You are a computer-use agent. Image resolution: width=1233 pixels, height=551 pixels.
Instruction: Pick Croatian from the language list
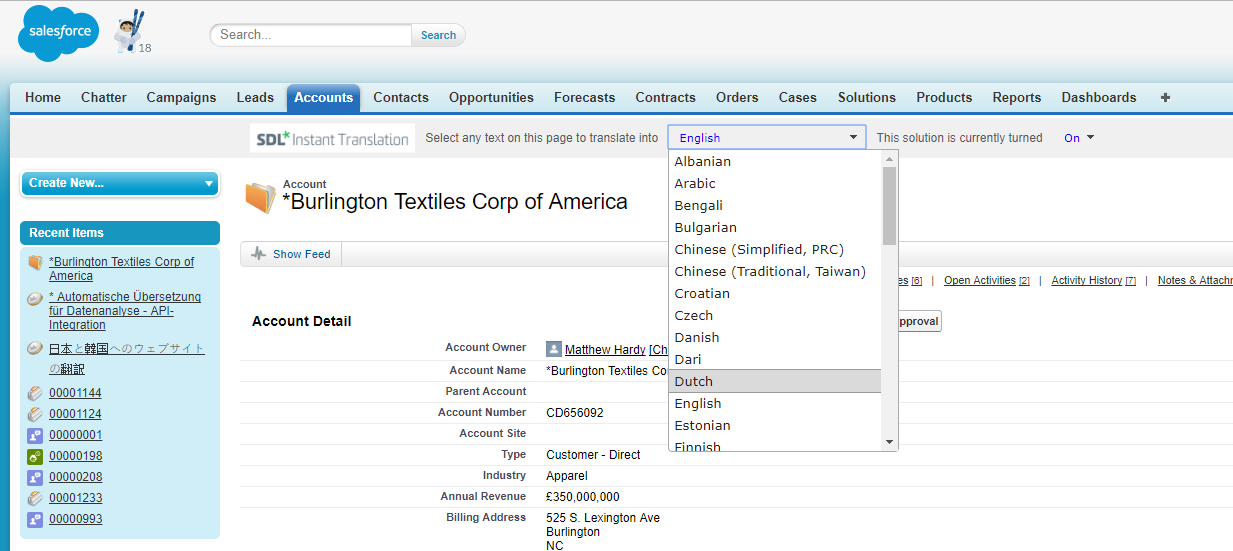[775, 293]
